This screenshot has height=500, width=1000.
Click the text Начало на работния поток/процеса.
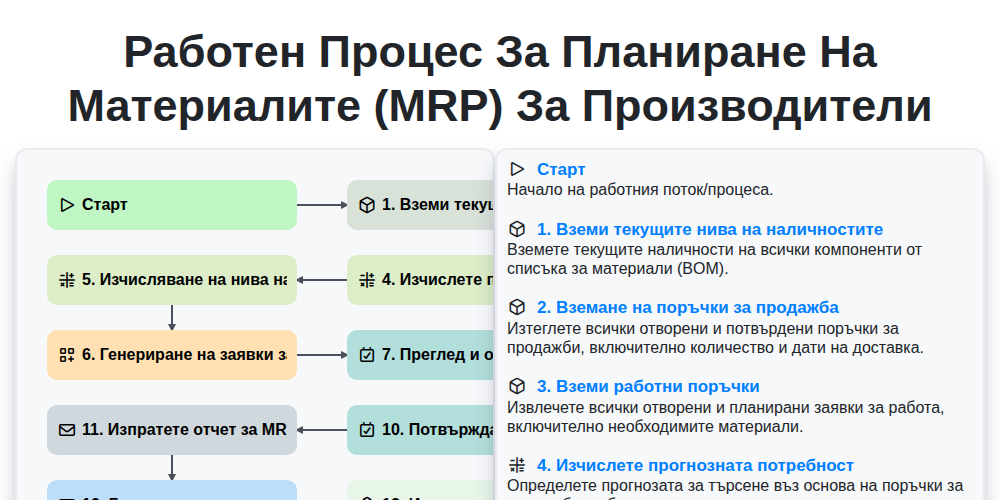click(640, 189)
